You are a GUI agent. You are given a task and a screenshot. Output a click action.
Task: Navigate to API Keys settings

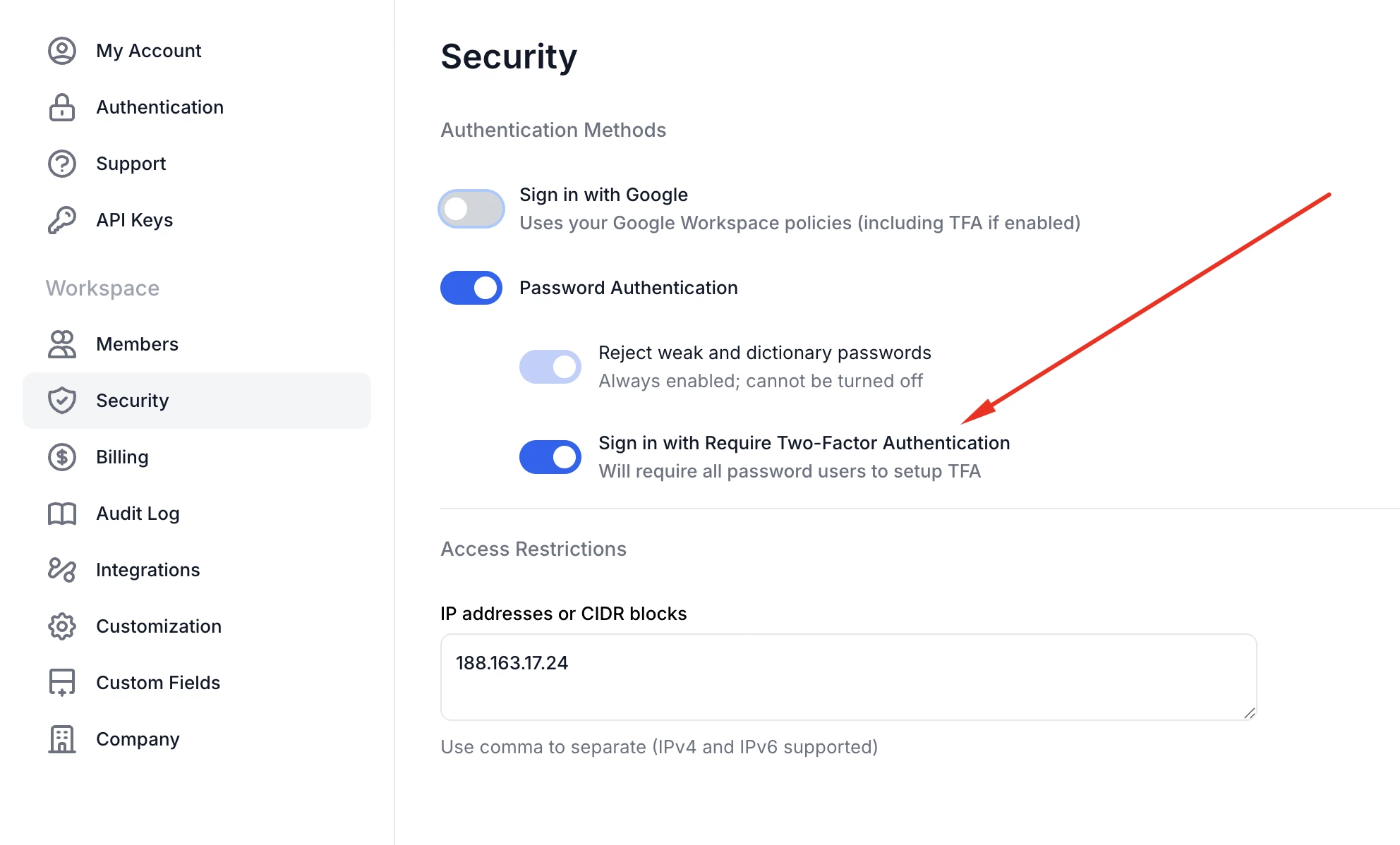point(134,219)
